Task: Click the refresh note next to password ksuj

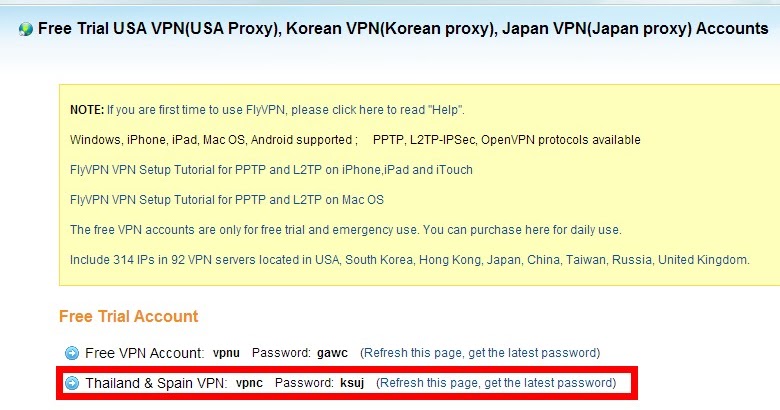Action: point(496,383)
